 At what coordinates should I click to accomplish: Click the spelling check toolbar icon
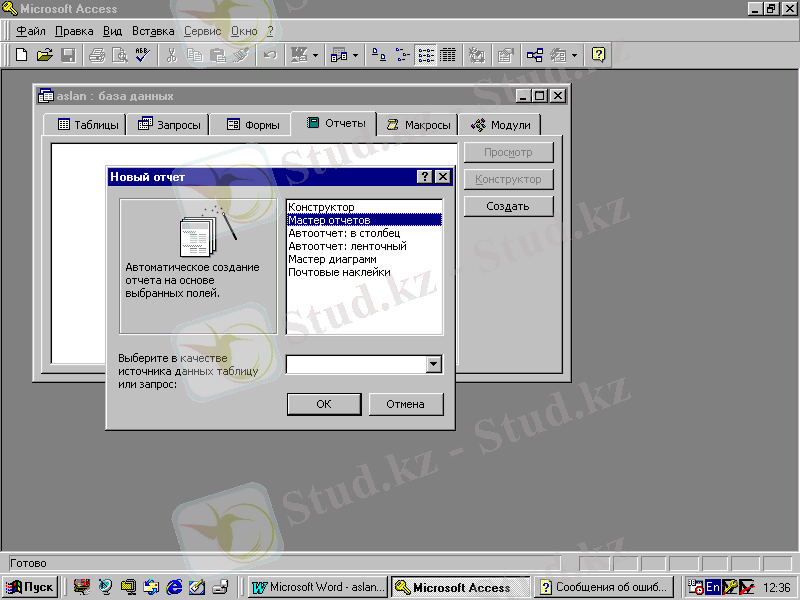[x=142, y=55]
